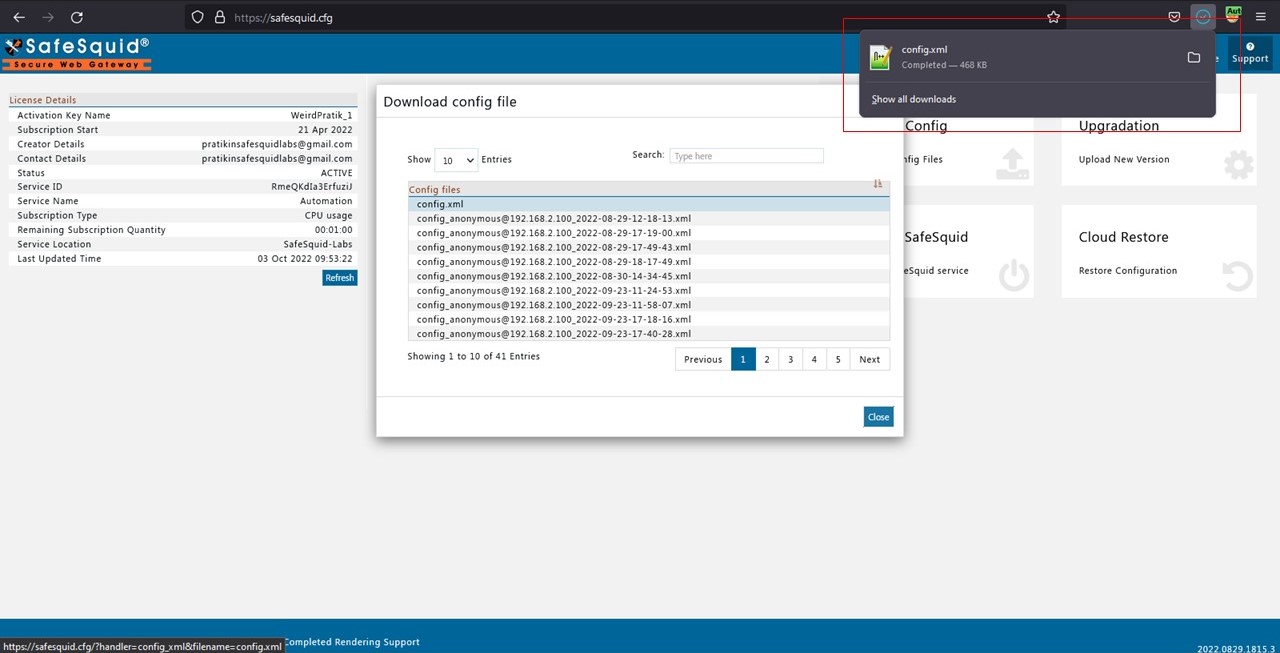Click the License Details heading

(43, 100)
